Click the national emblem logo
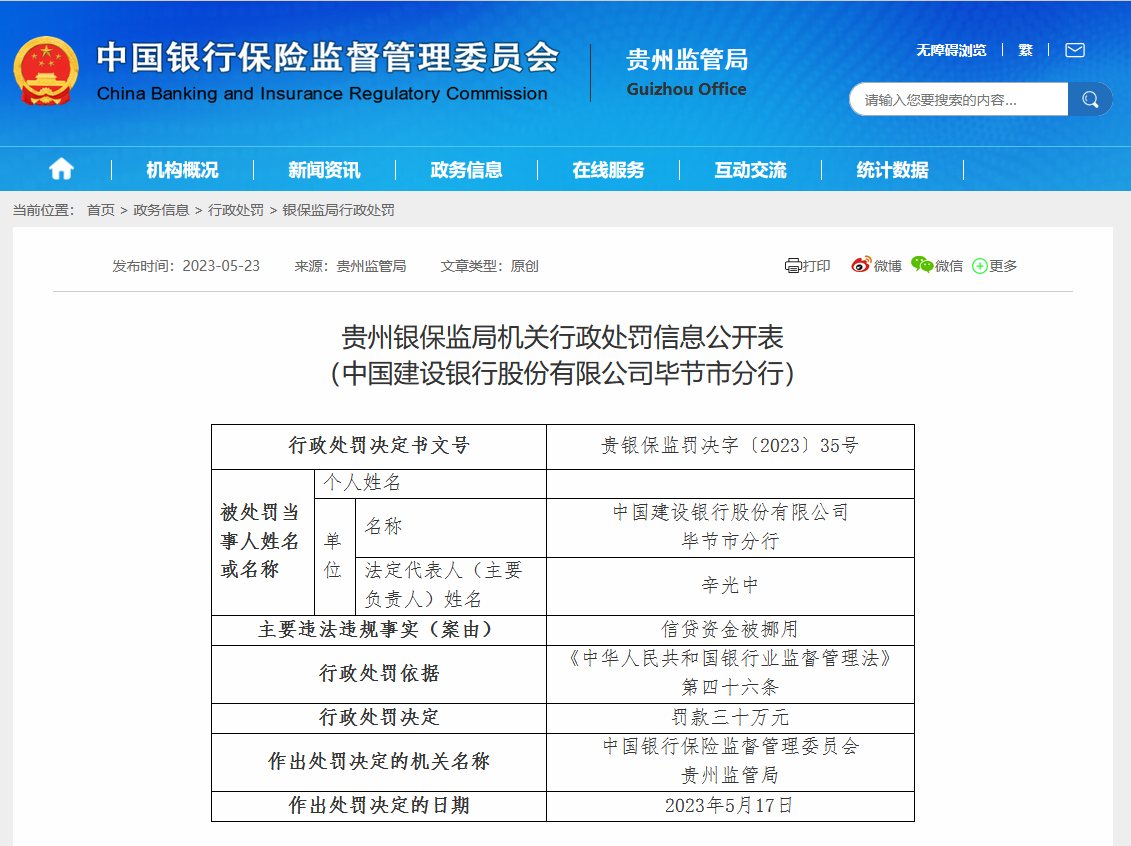Viewport: 1131px width, 846px height. [x=45, y=71]
